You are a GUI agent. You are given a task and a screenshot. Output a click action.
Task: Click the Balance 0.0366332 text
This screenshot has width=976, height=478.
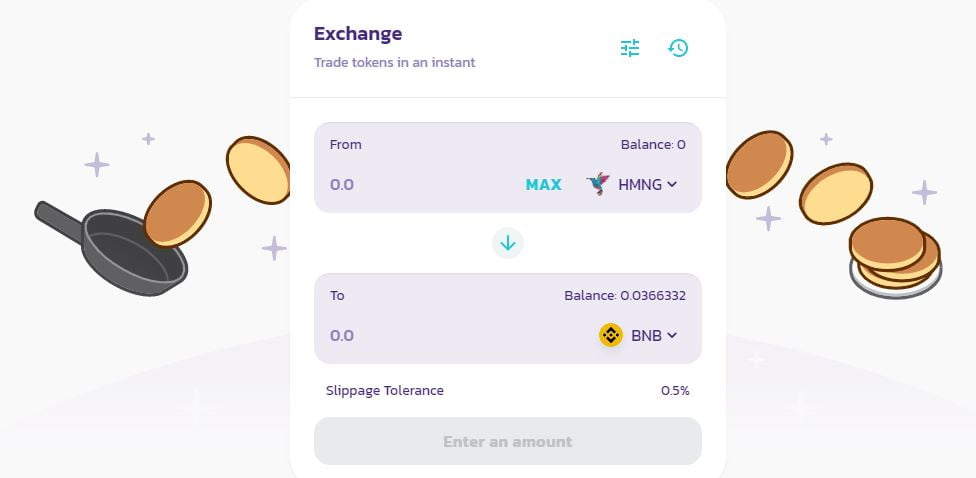pos(625,296)
